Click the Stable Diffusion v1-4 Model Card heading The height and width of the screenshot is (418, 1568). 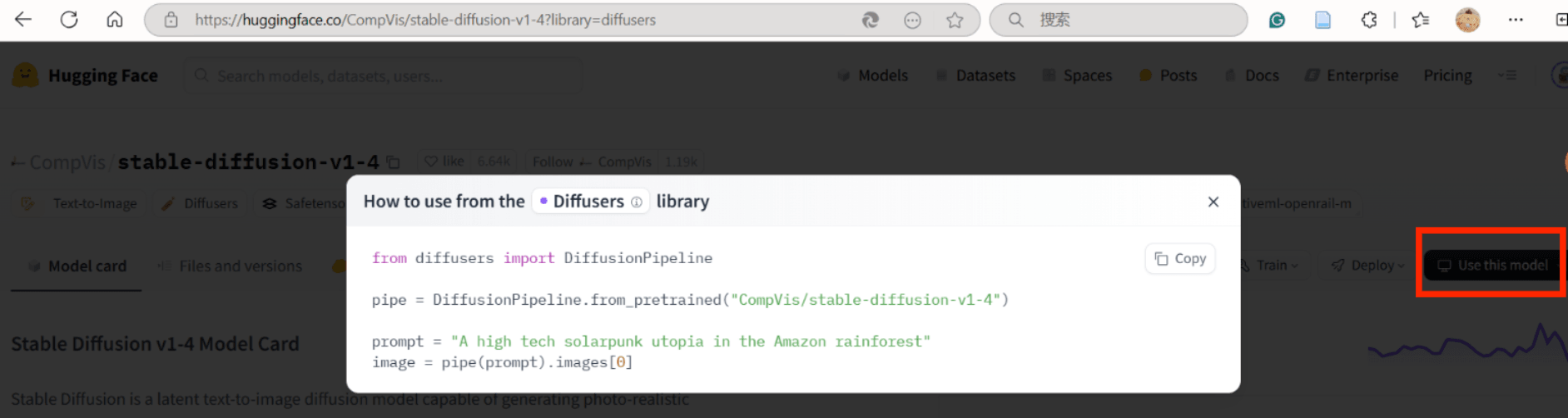click(155, 344)
